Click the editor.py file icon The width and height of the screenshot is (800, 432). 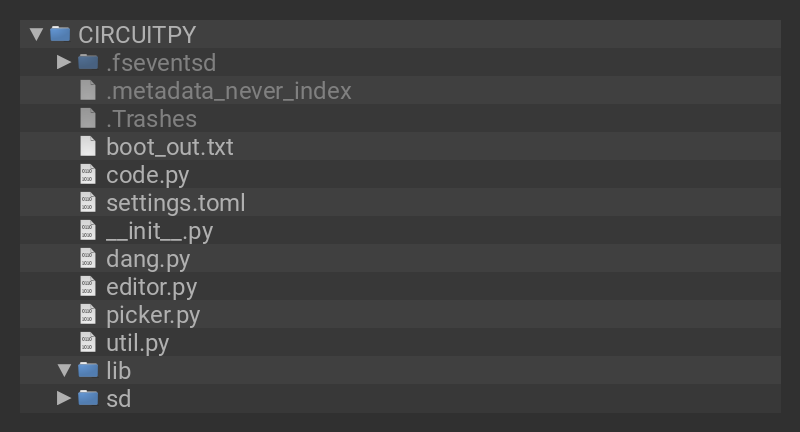point(88,286)
